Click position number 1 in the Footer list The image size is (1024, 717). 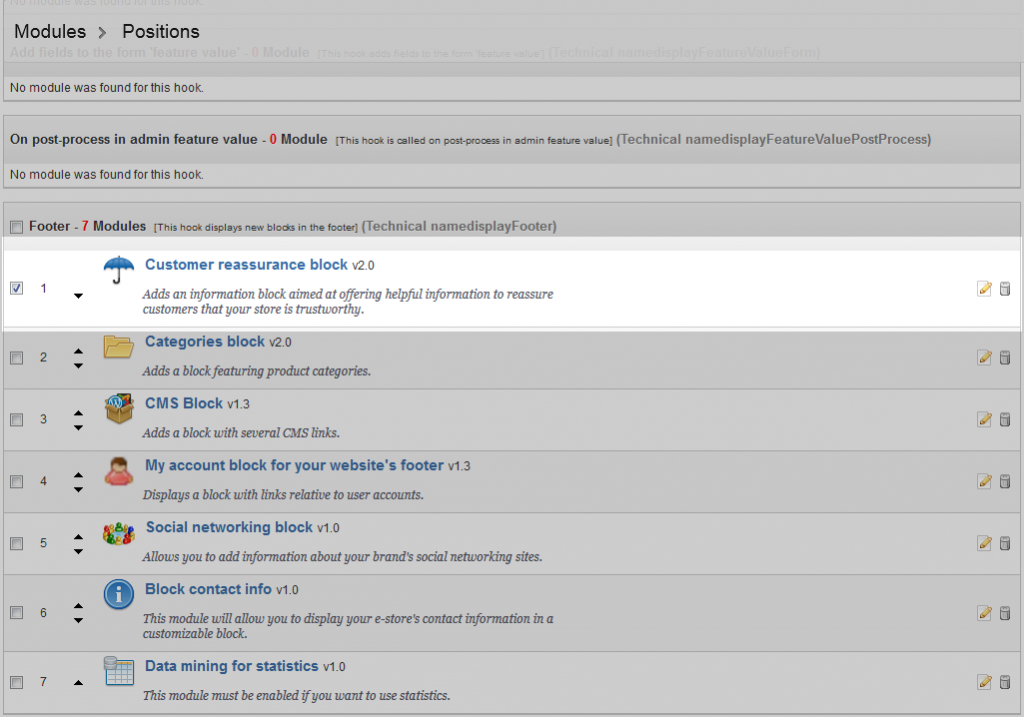pyautogui.click(x=43, y=288)
